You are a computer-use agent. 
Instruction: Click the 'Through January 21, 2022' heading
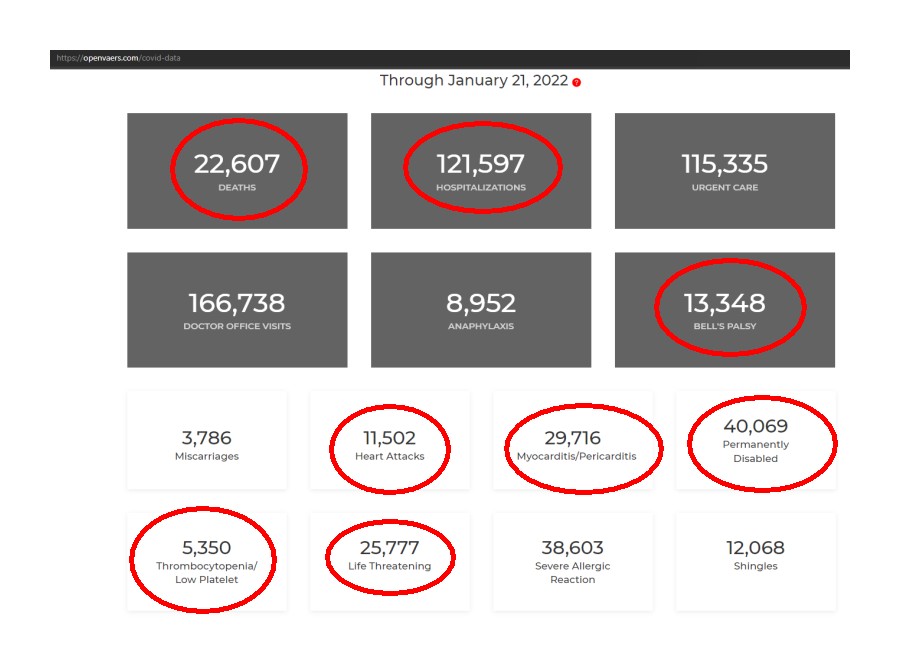(x=474, y=80)
